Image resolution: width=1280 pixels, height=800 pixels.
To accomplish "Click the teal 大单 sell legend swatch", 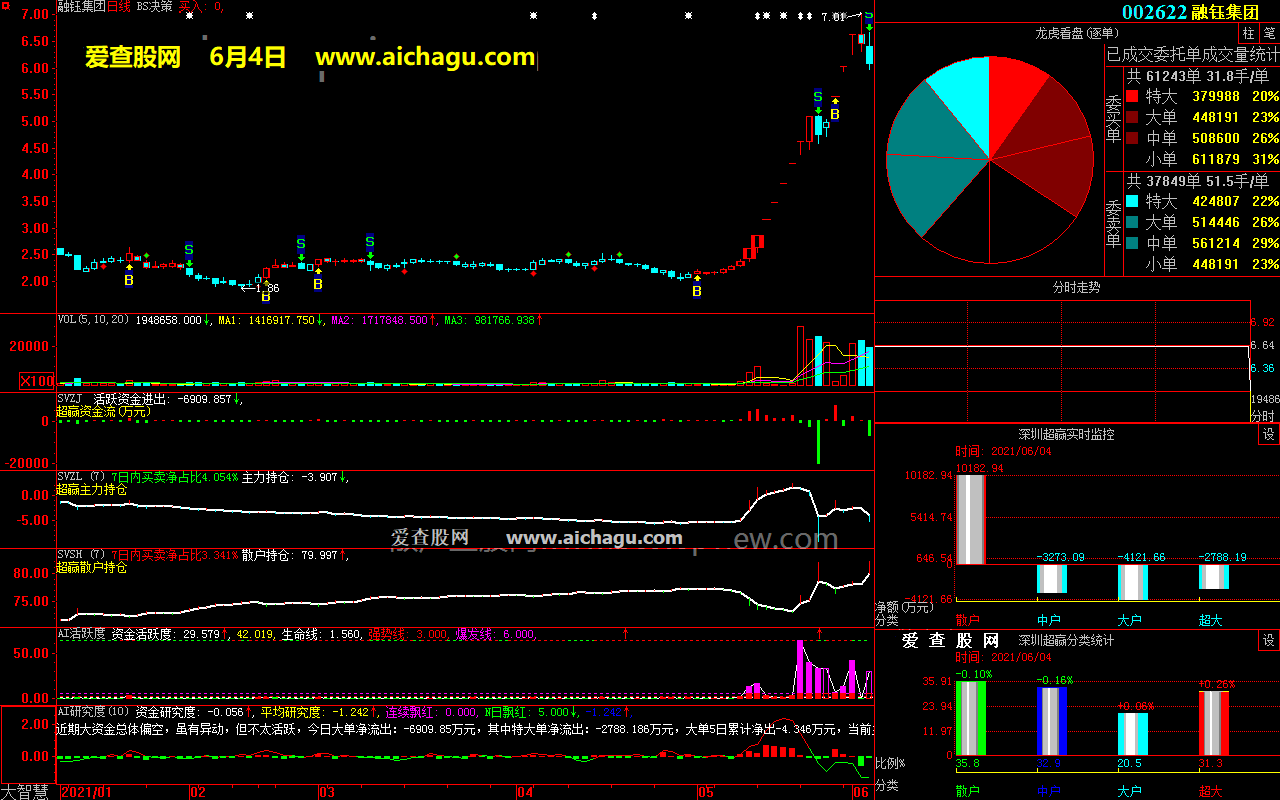I will [x=1132, y=222].
